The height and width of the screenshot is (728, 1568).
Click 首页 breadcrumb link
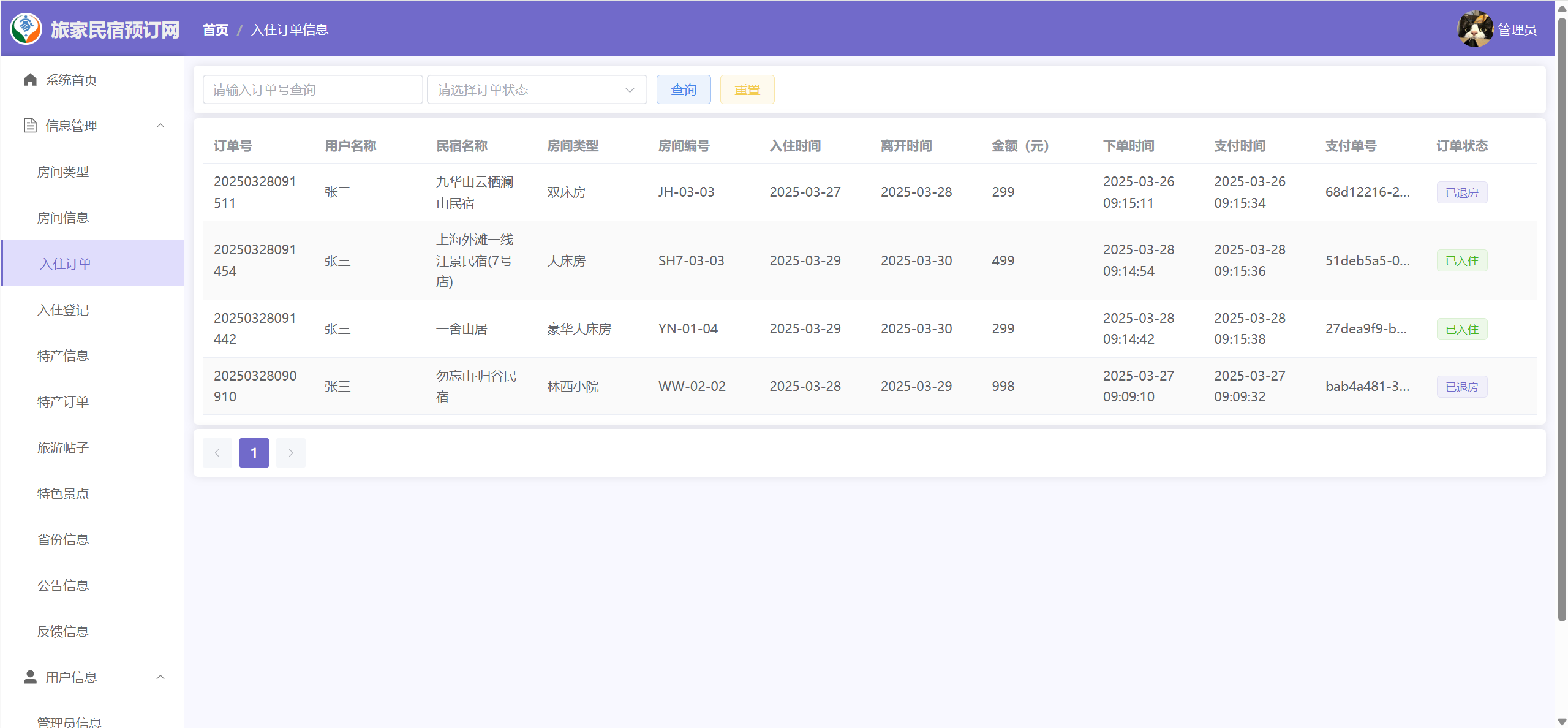click(215, 29)
